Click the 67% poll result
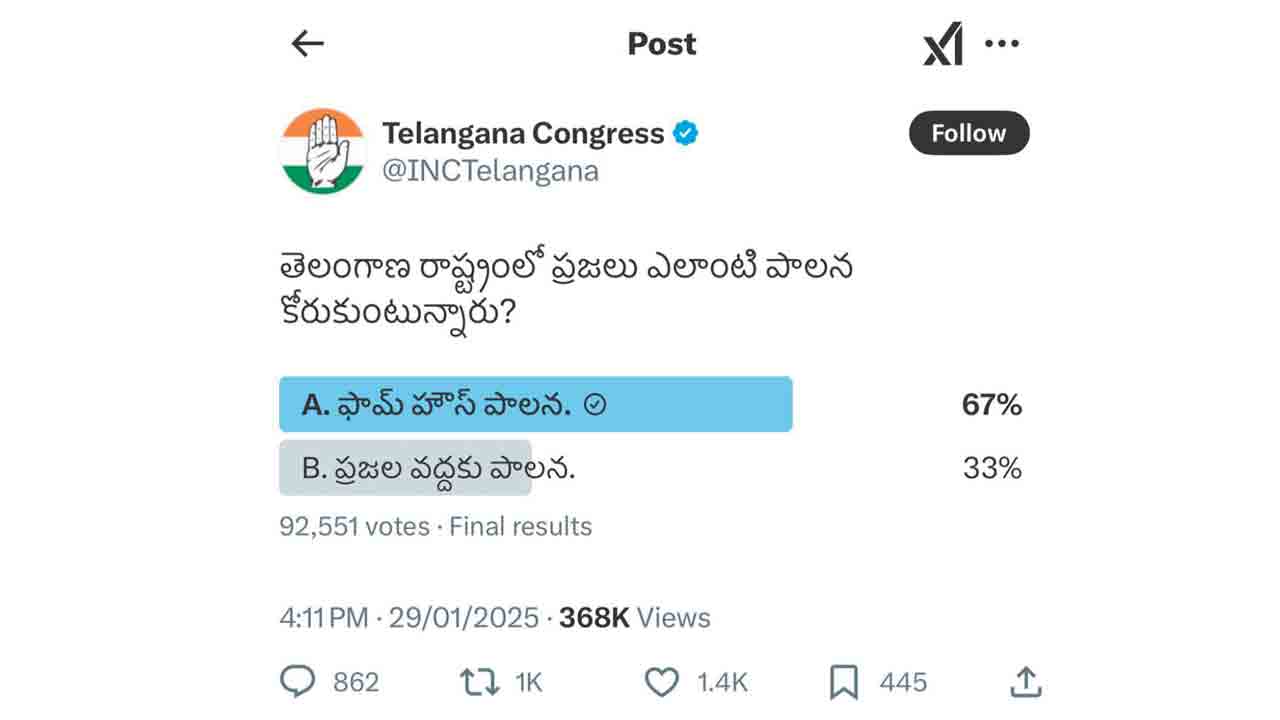The height and width of the screenshot is (720, 1280). pyautogui.click(x=991, y=405)
